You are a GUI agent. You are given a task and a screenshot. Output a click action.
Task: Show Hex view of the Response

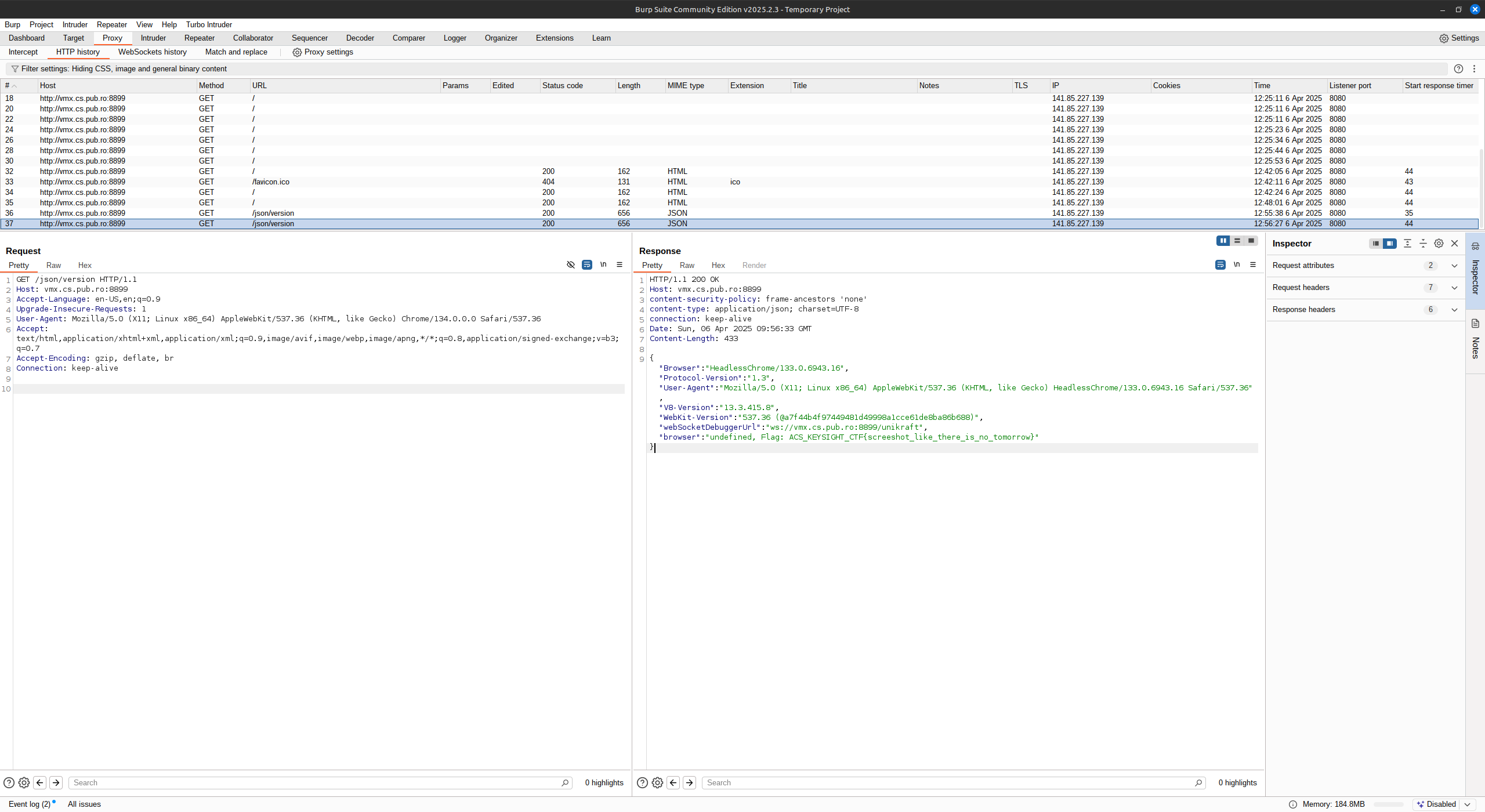pyautogui.click(x=718, y=266)
